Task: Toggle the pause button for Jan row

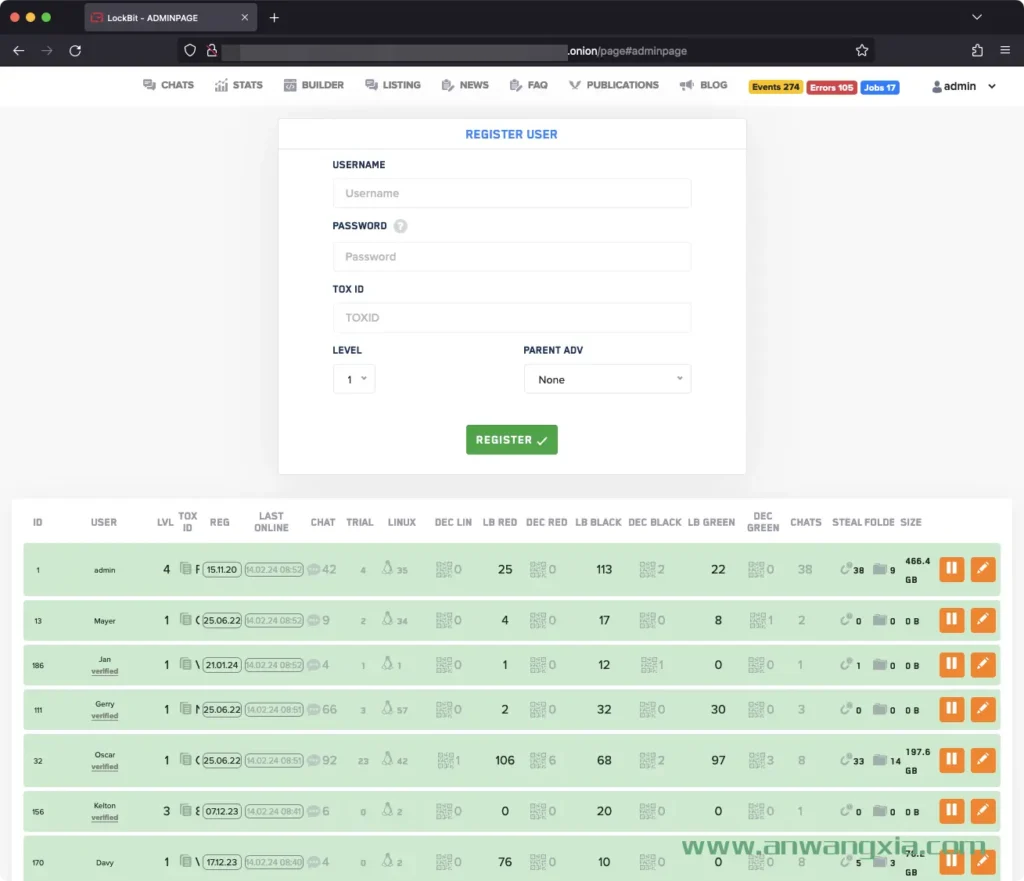Action: click(x=952, y=664)
